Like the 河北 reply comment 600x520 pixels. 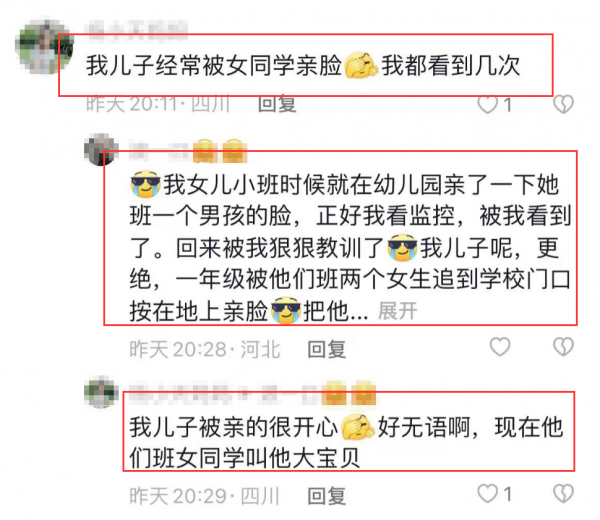[500, 347]
